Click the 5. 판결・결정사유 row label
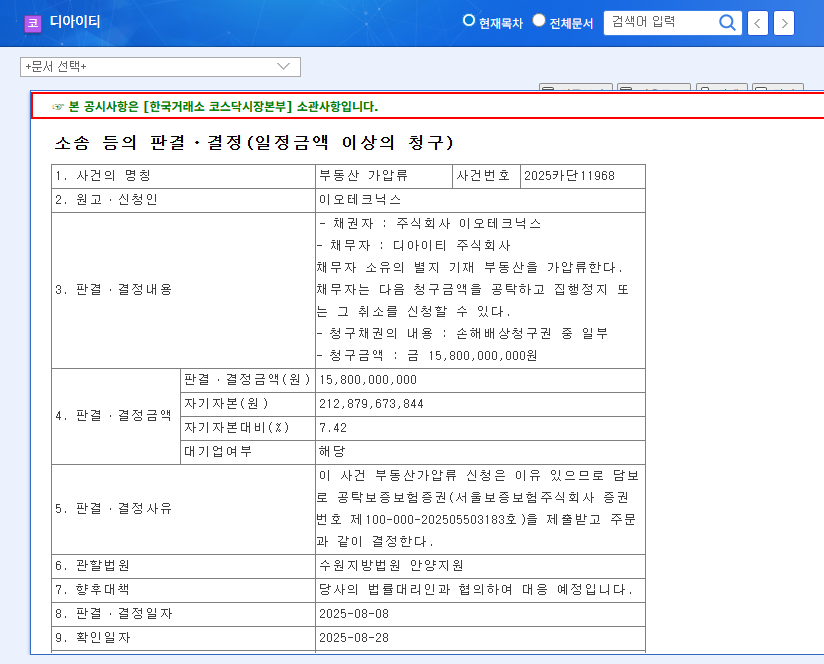This screenshot has width=824, height=664. click(x=114, y=509)
